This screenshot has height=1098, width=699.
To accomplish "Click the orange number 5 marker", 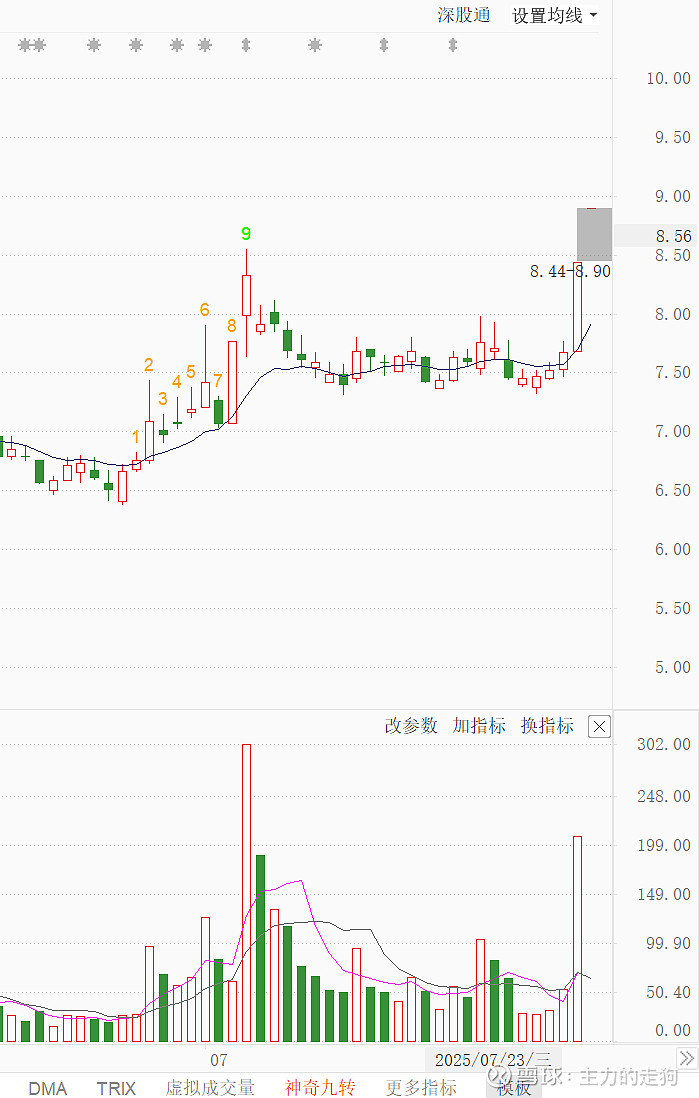I will [x=191, y=372].
